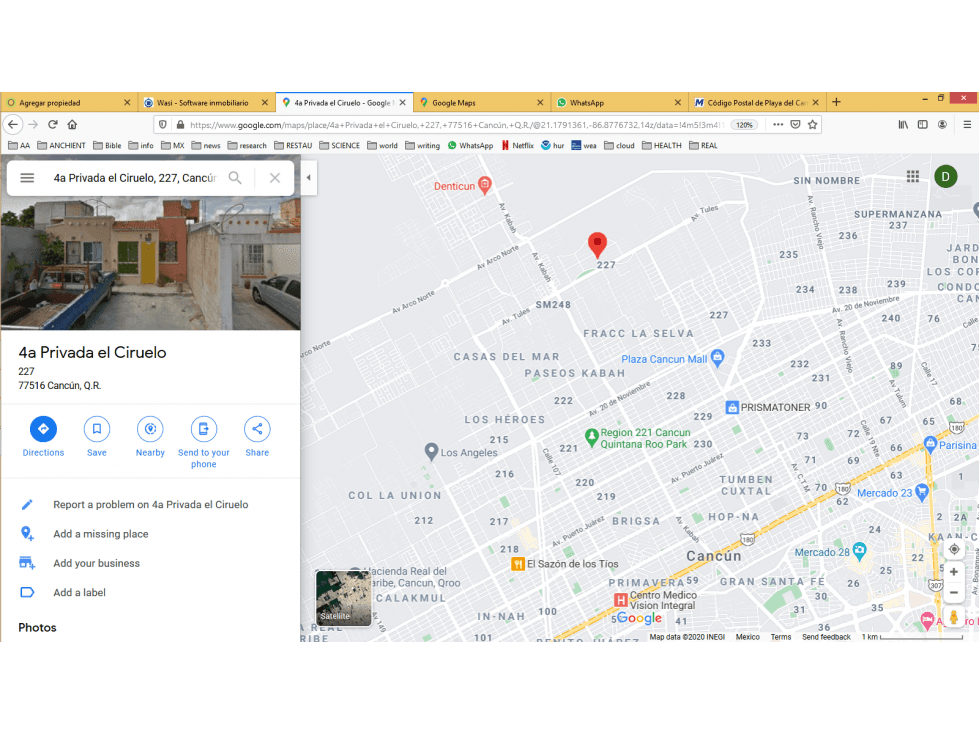
Task: Click the browser reload button
Action: click(x=53, y=125)
